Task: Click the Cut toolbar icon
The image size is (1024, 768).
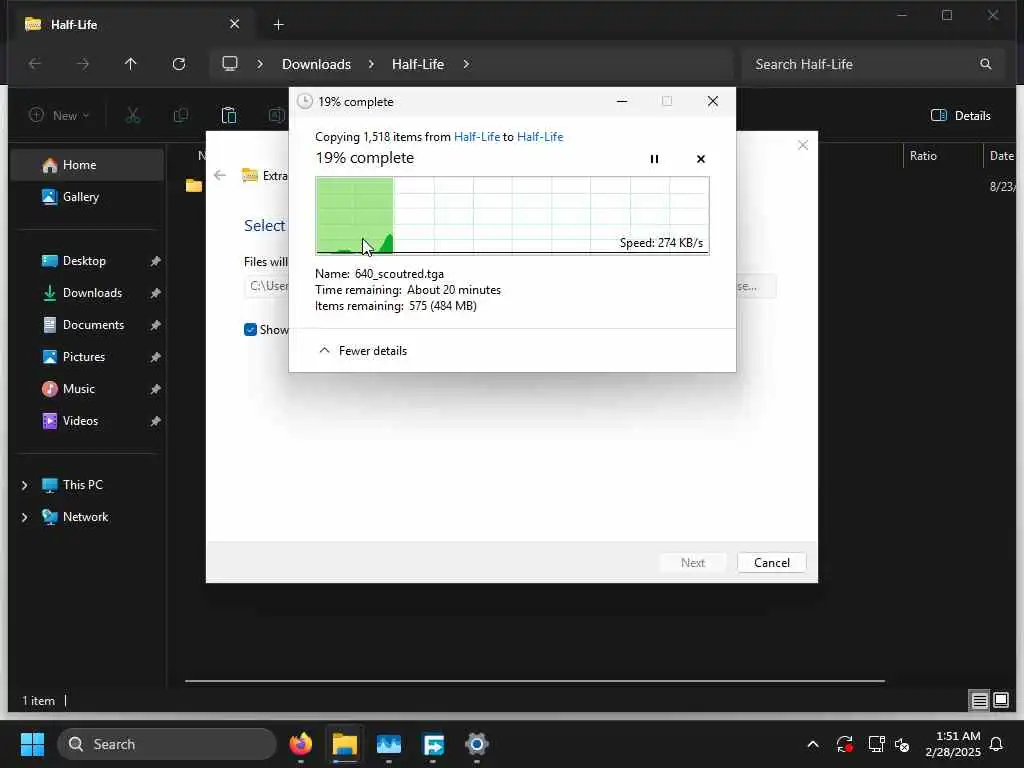Action: click(133, 116)
